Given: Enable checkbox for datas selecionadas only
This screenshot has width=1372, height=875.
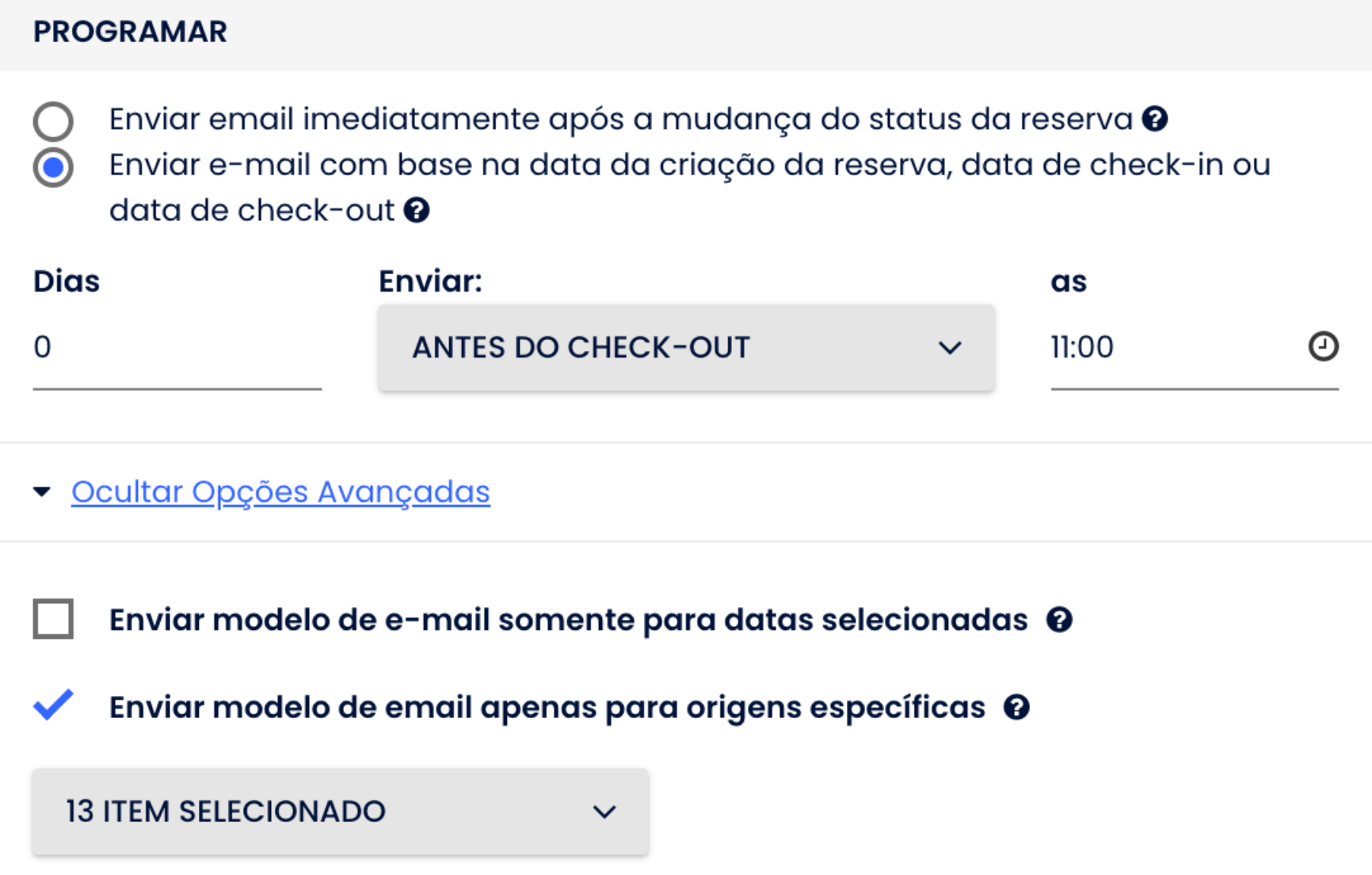Looking at the screenshot, I should point(53,619).
